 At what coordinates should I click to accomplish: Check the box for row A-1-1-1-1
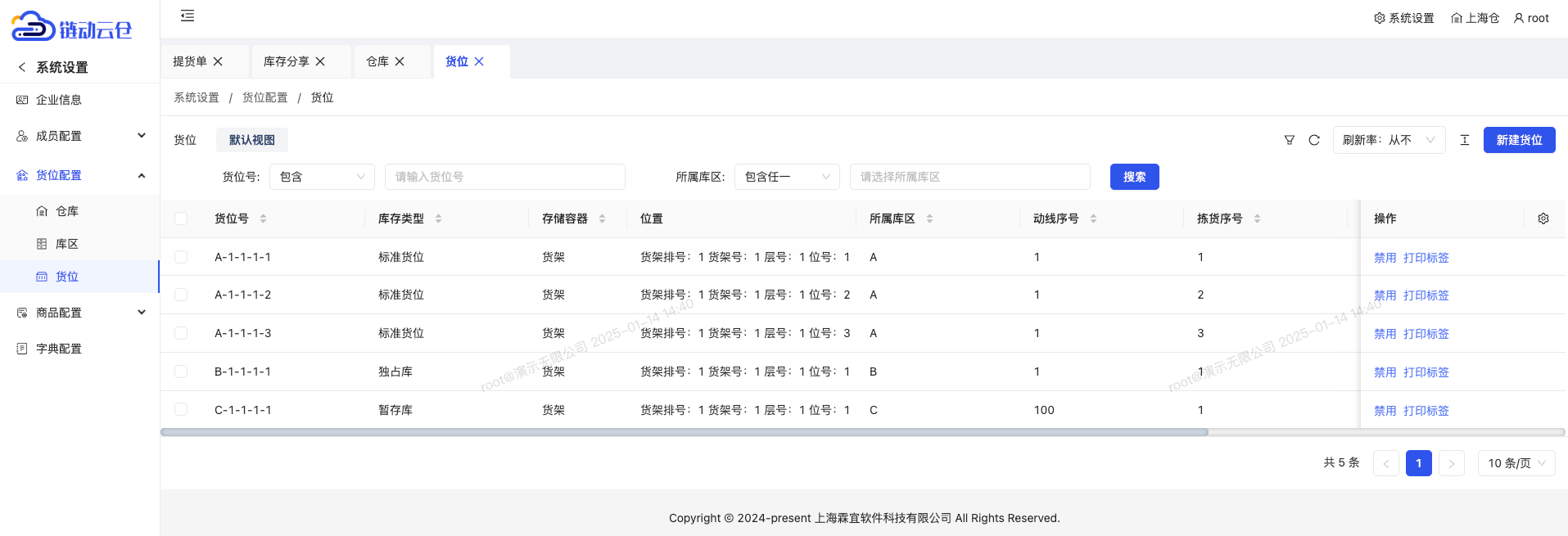coord(181,257)
